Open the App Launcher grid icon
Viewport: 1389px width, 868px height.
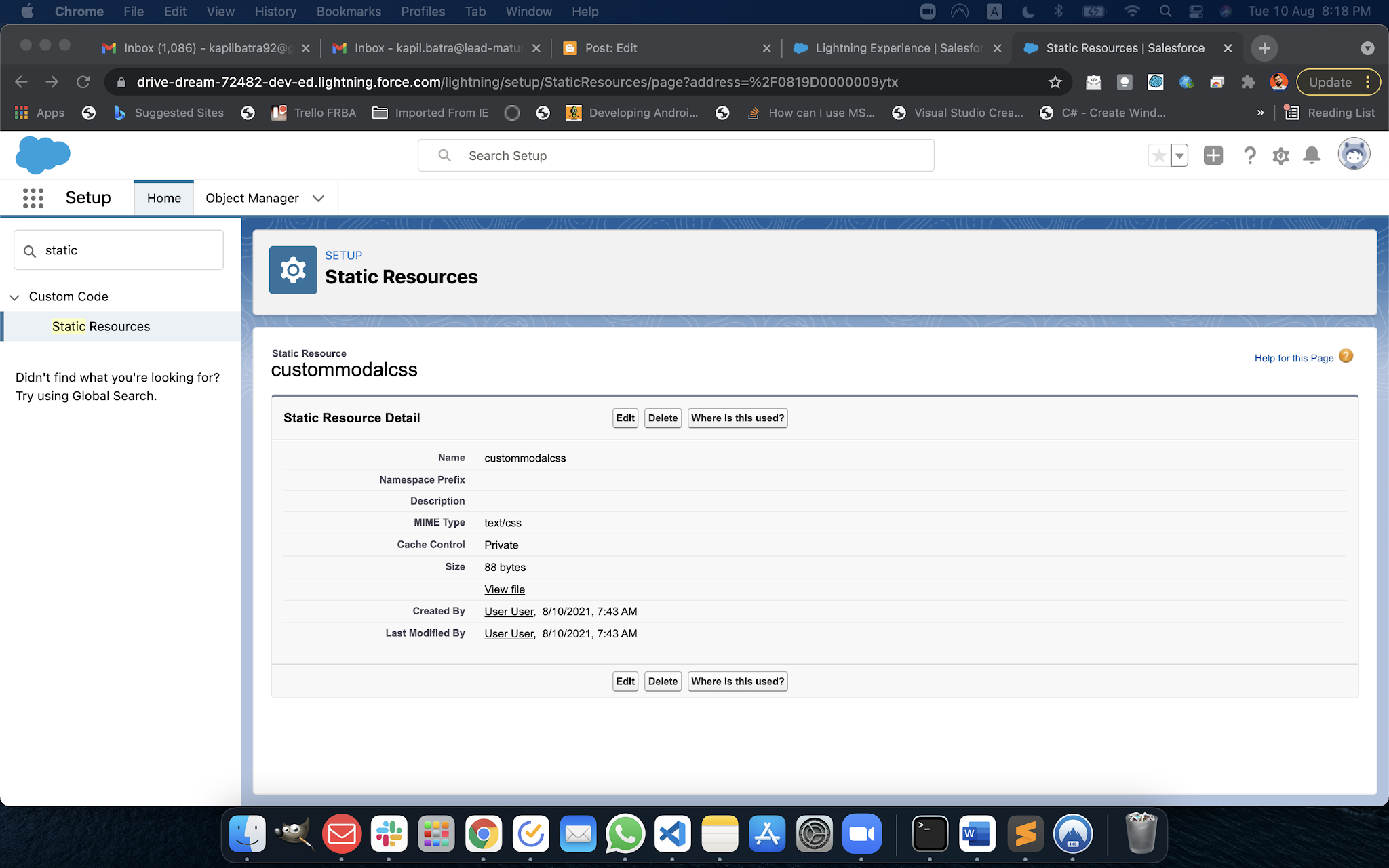click(33, 197)
